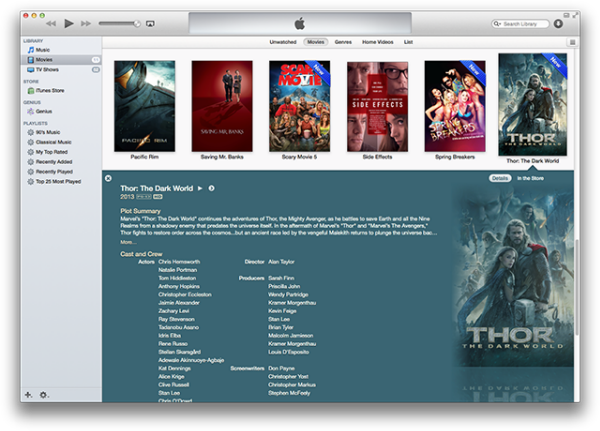
Task: Adjust the volume slider knob
Action: pyautogui.click(x=137, y=24)
